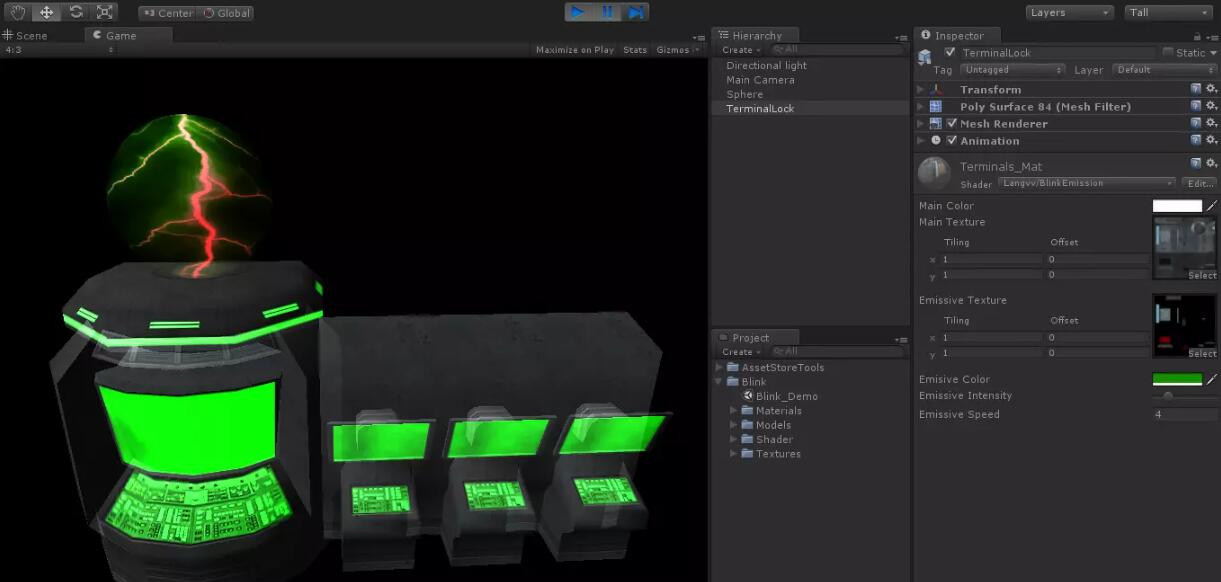Viewport: 1221px width, 582px height.
Task: Select the Rotate tool
Action: pyautogui.click(x=76, y=13)
